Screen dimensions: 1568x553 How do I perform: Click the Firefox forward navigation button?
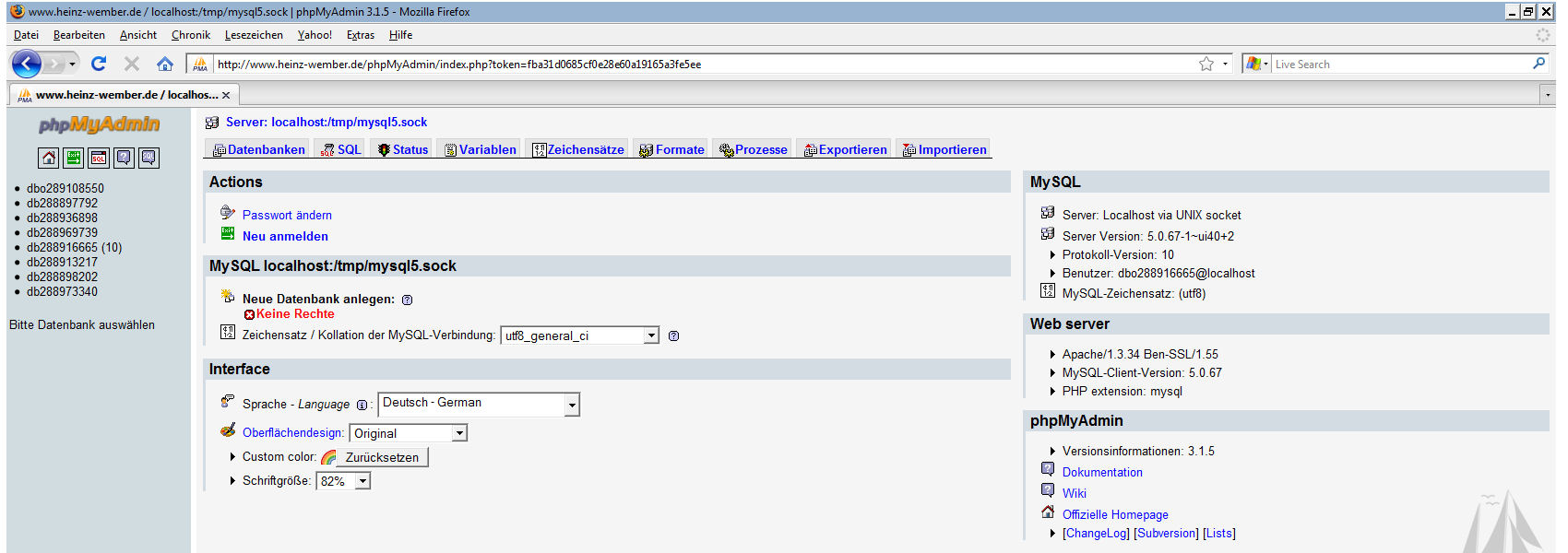(x=54, y=64)
